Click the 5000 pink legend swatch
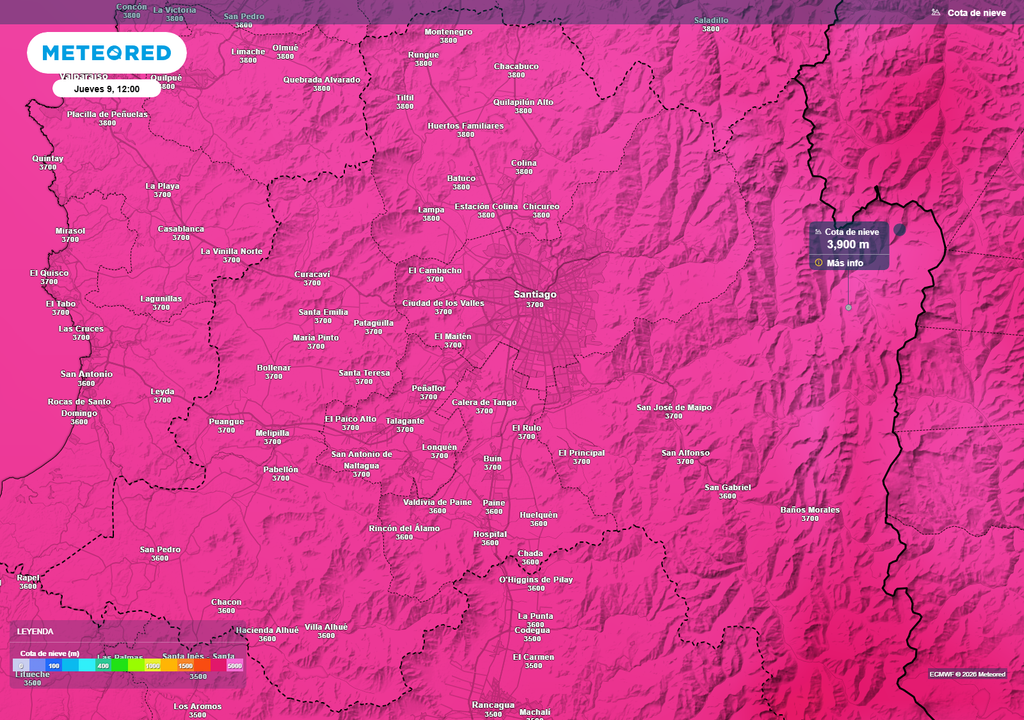This screenshot has height=720, width=1024. coord(234,665)
